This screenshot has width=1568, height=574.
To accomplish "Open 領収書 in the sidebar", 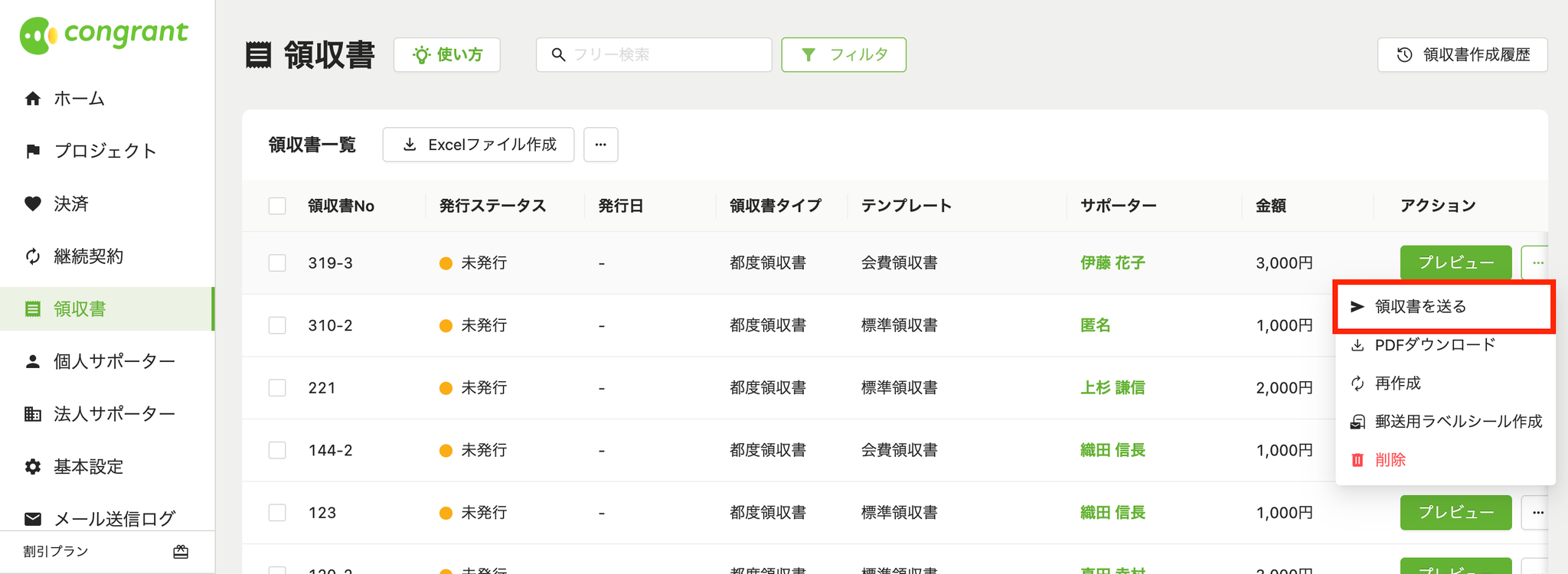I will pyautogui.click(x=106, y=309).
